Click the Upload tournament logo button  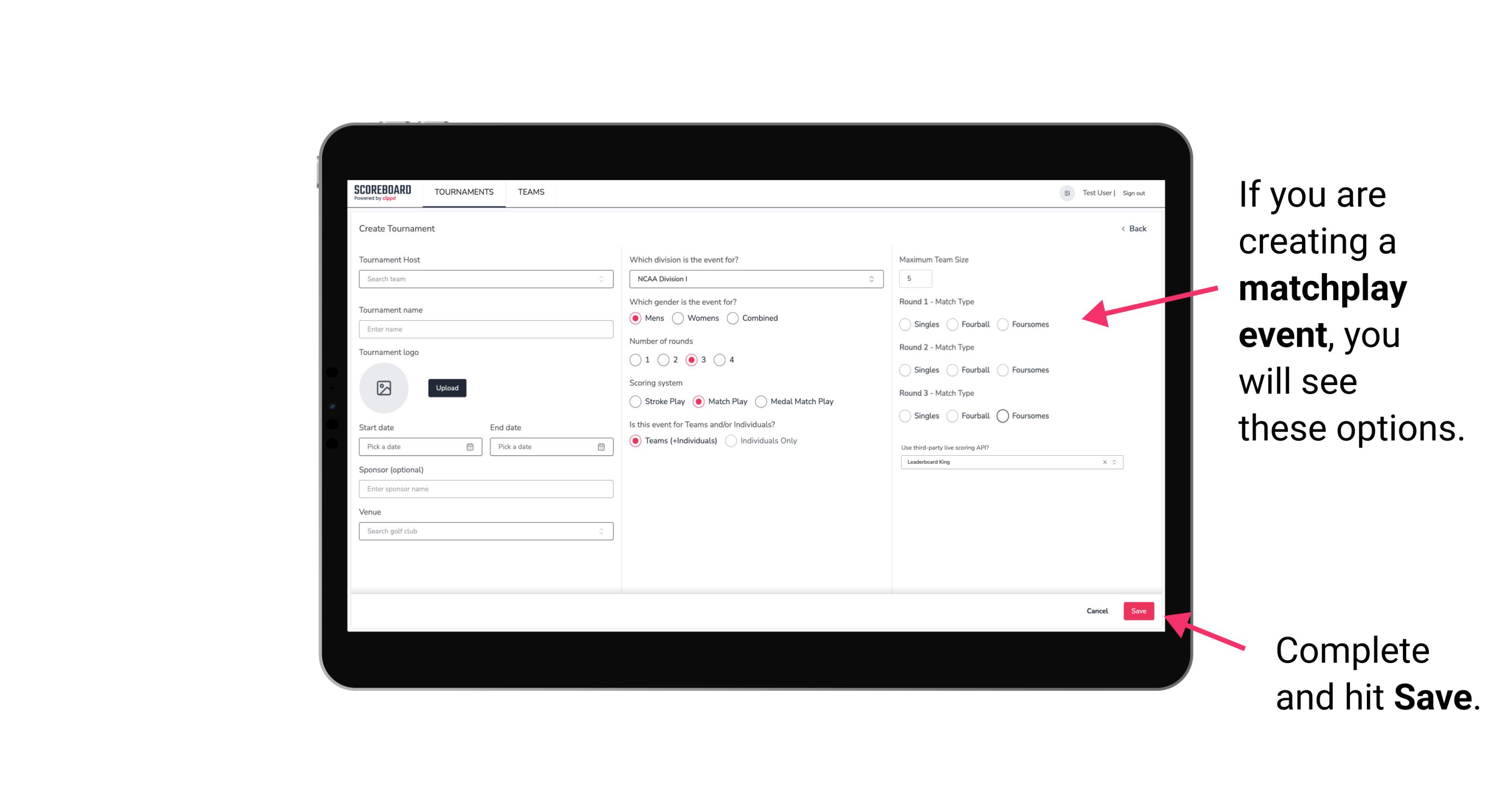[447, 388]
